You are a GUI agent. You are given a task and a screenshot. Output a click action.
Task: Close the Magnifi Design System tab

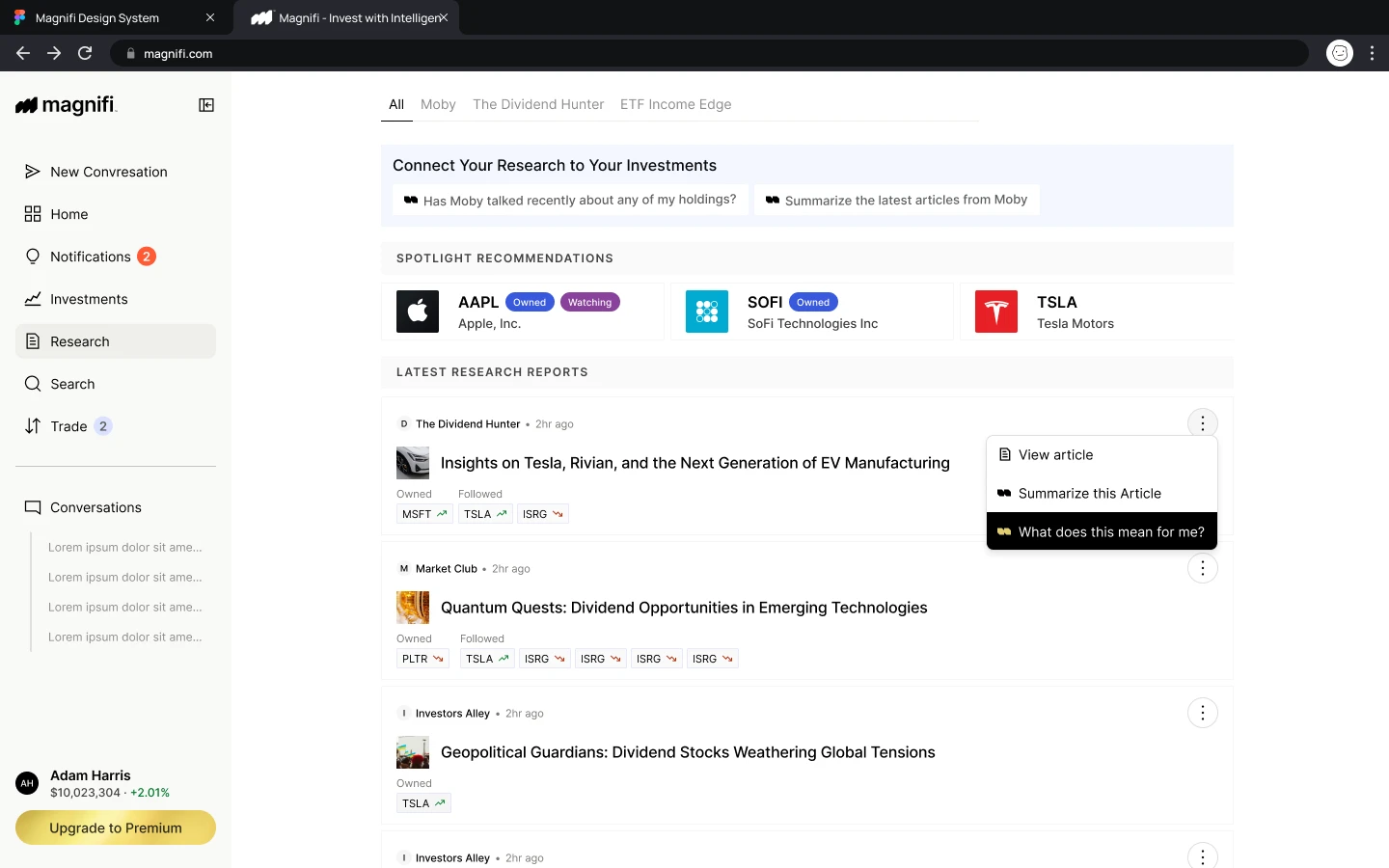point(210,17)
